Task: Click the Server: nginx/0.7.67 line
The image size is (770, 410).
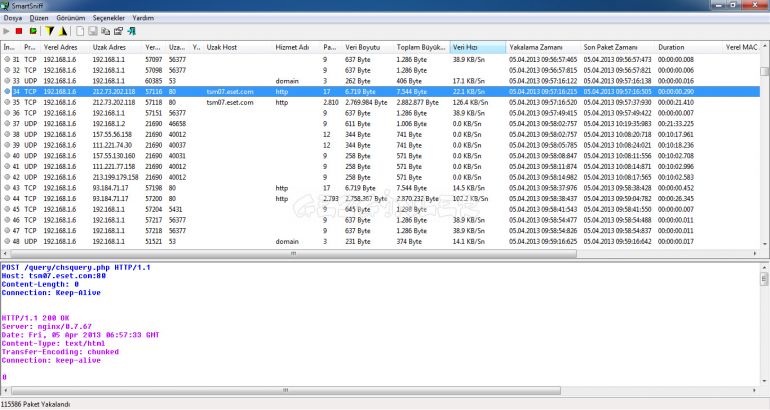Action: click(47, 327)
